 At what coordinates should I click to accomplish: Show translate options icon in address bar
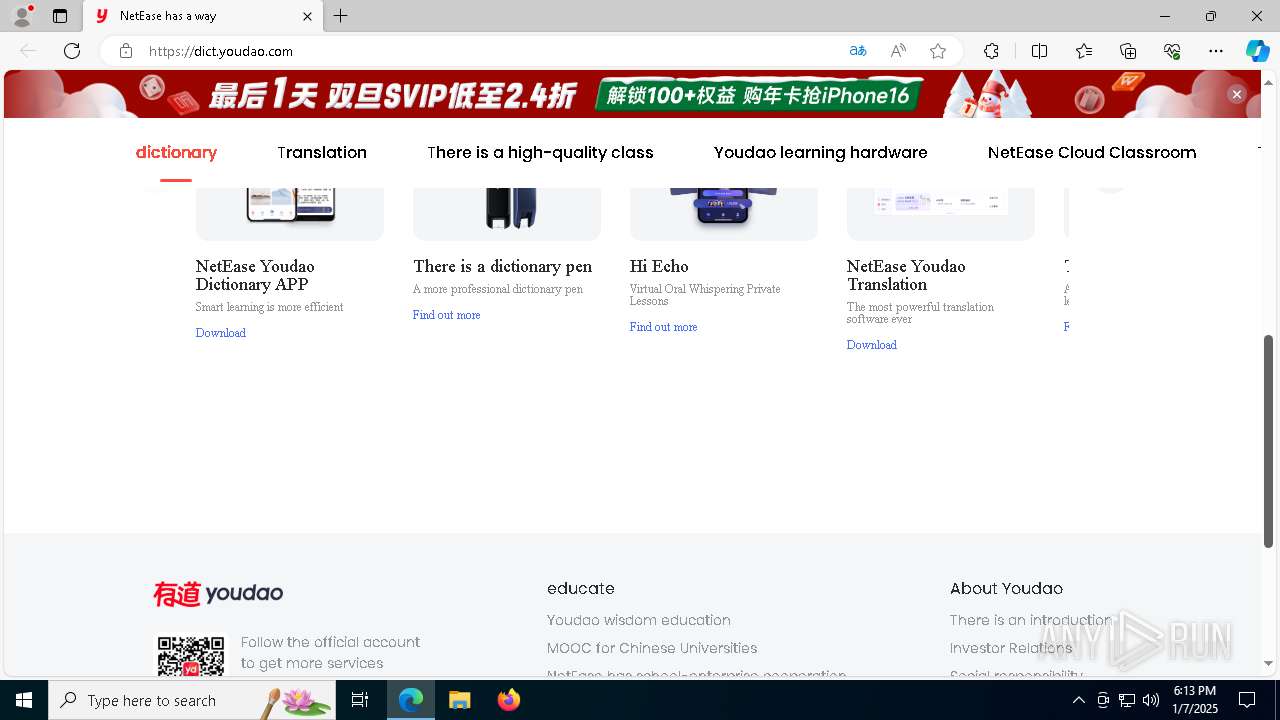coord(858,51)
